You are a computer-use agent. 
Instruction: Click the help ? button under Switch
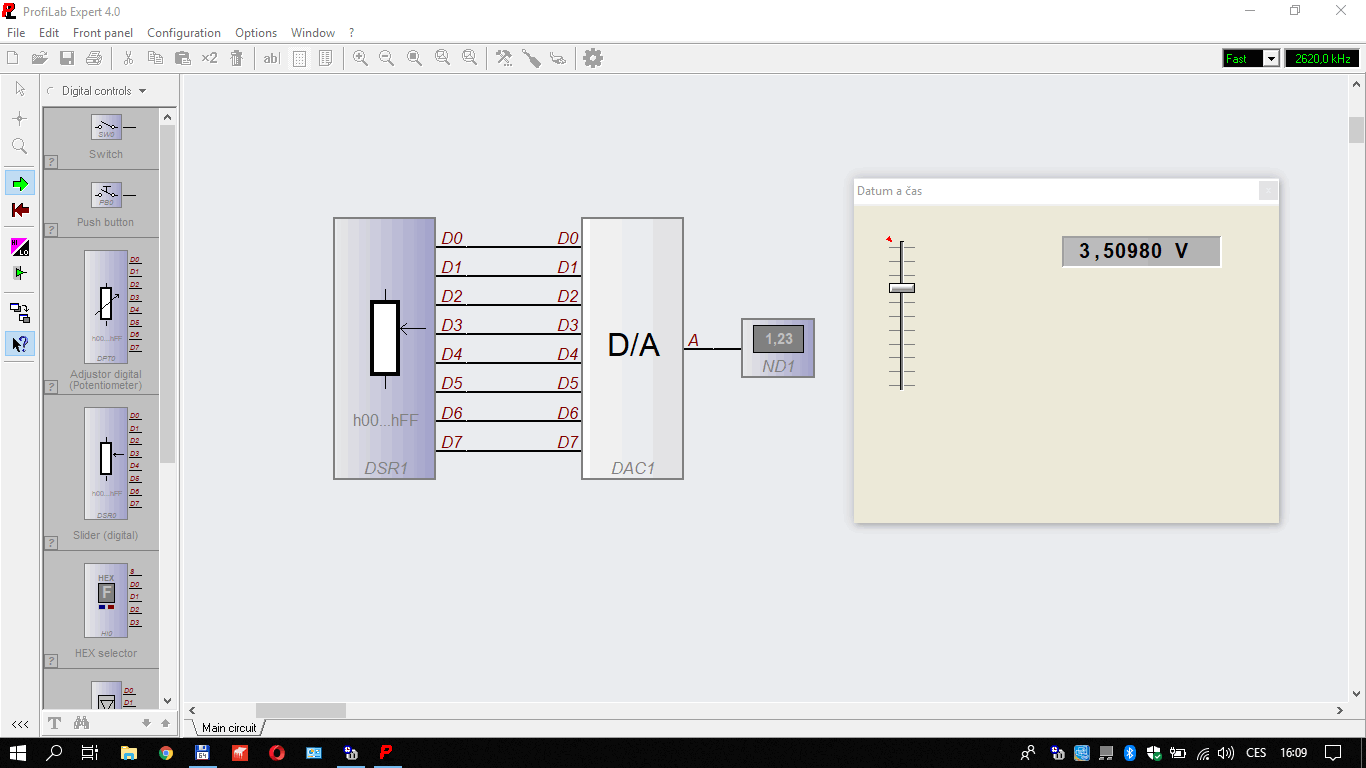pyautogui.click(x=51, y=162)
